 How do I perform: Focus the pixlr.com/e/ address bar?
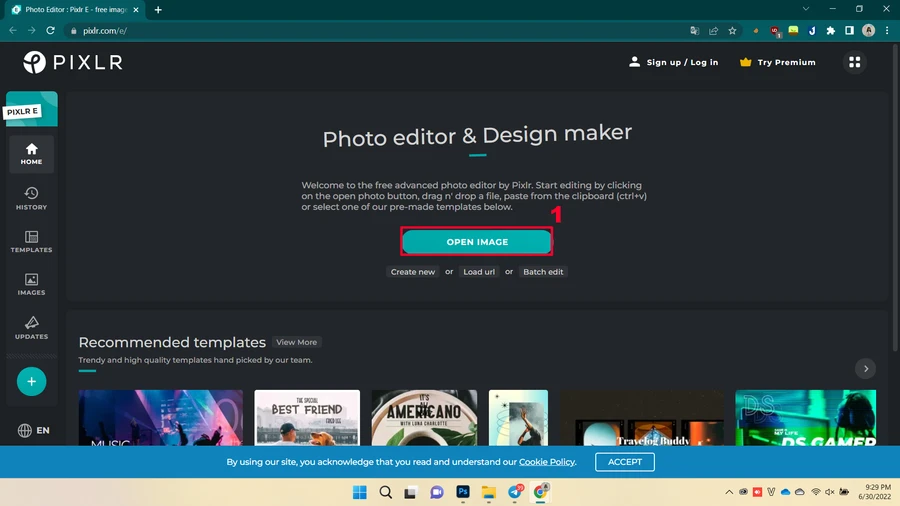tap(373, 30)
